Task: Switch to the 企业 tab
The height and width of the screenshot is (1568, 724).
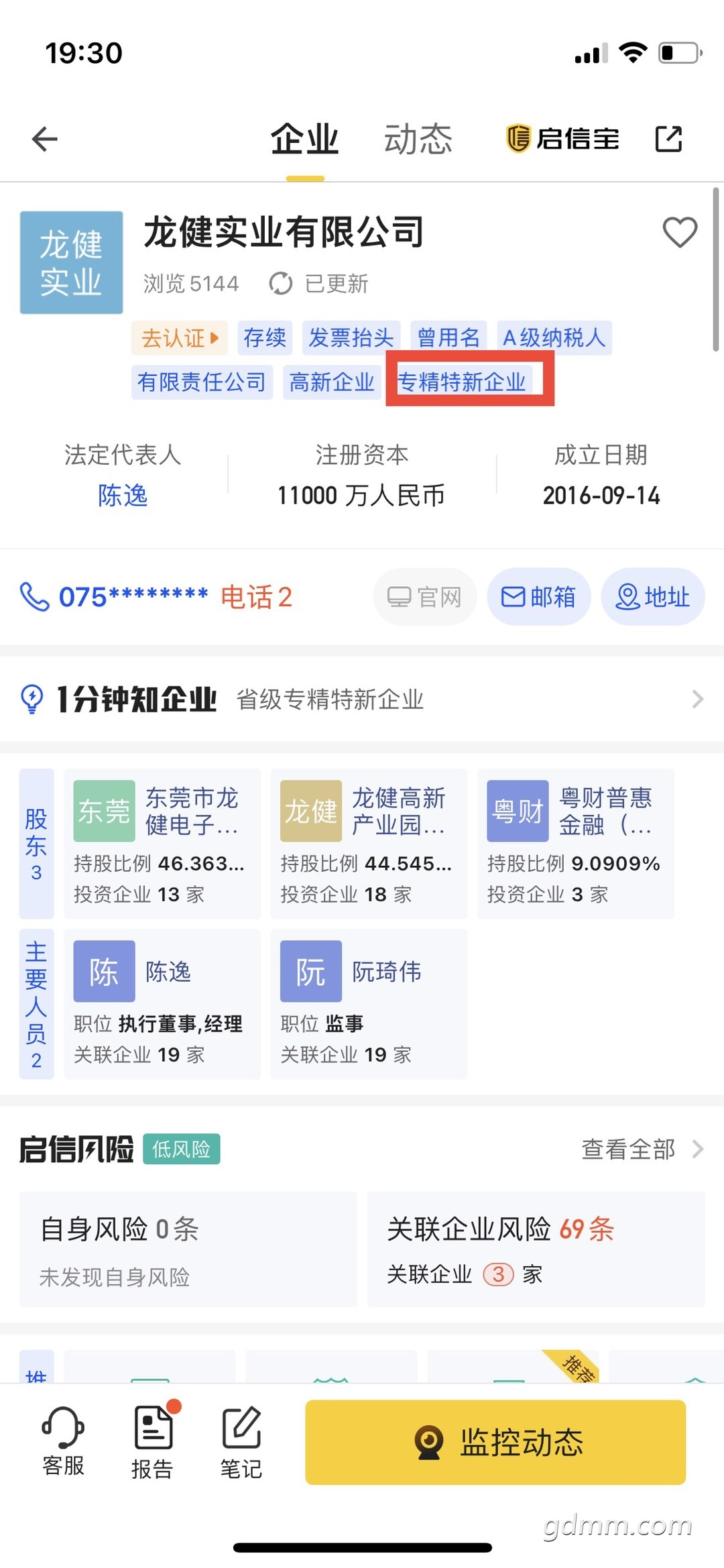Action: [305, 139]
